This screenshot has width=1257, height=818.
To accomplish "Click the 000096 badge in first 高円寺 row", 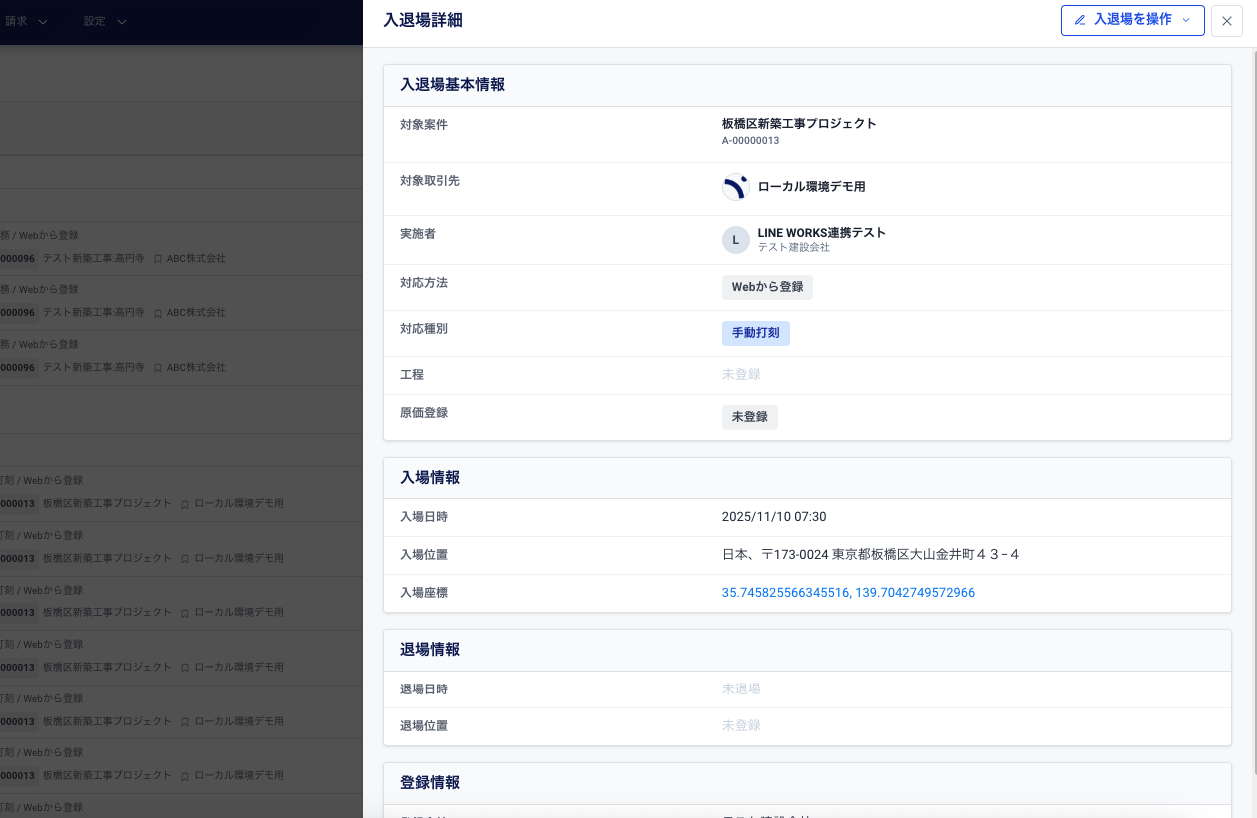I will (18, 258).
